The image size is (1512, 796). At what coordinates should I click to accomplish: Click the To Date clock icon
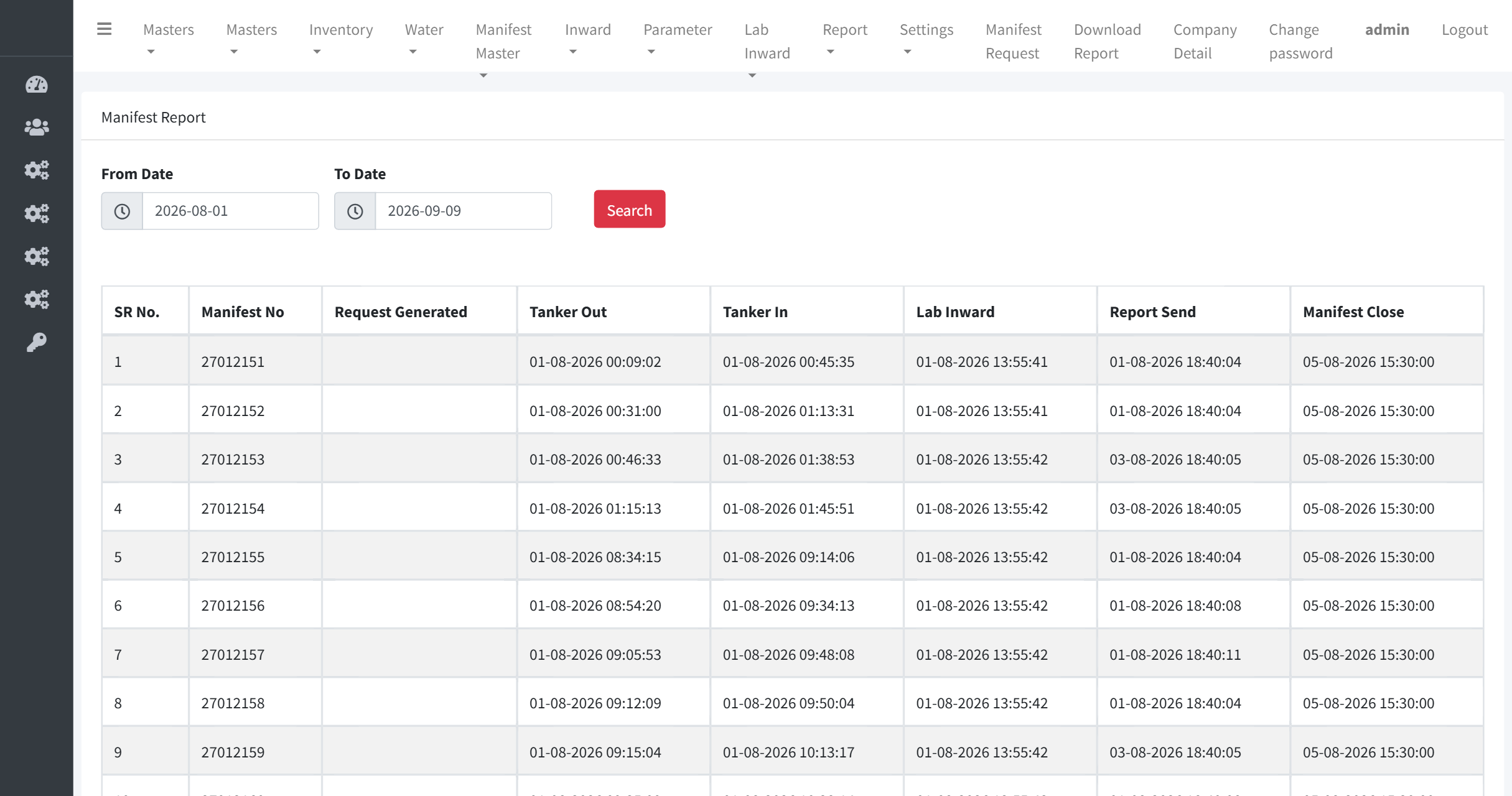coord(355,211)
